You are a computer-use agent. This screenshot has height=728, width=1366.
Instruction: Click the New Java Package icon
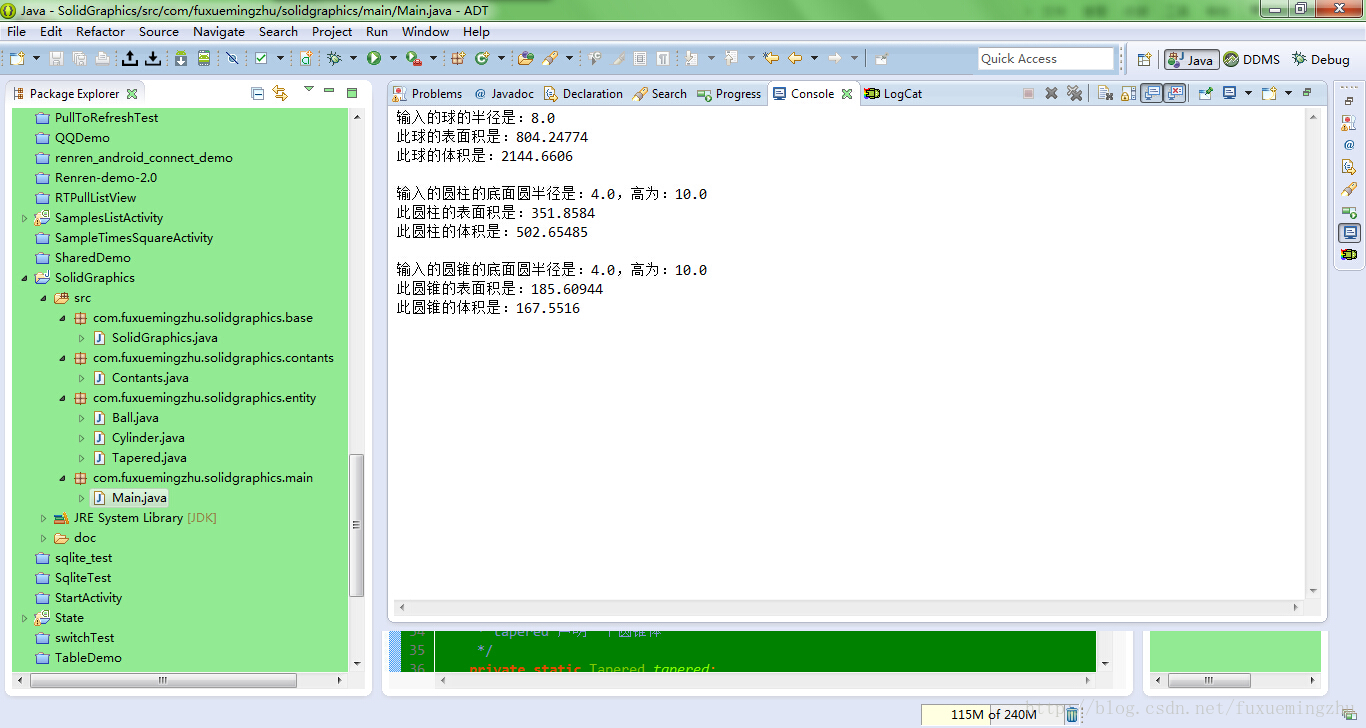pos(458,58)
